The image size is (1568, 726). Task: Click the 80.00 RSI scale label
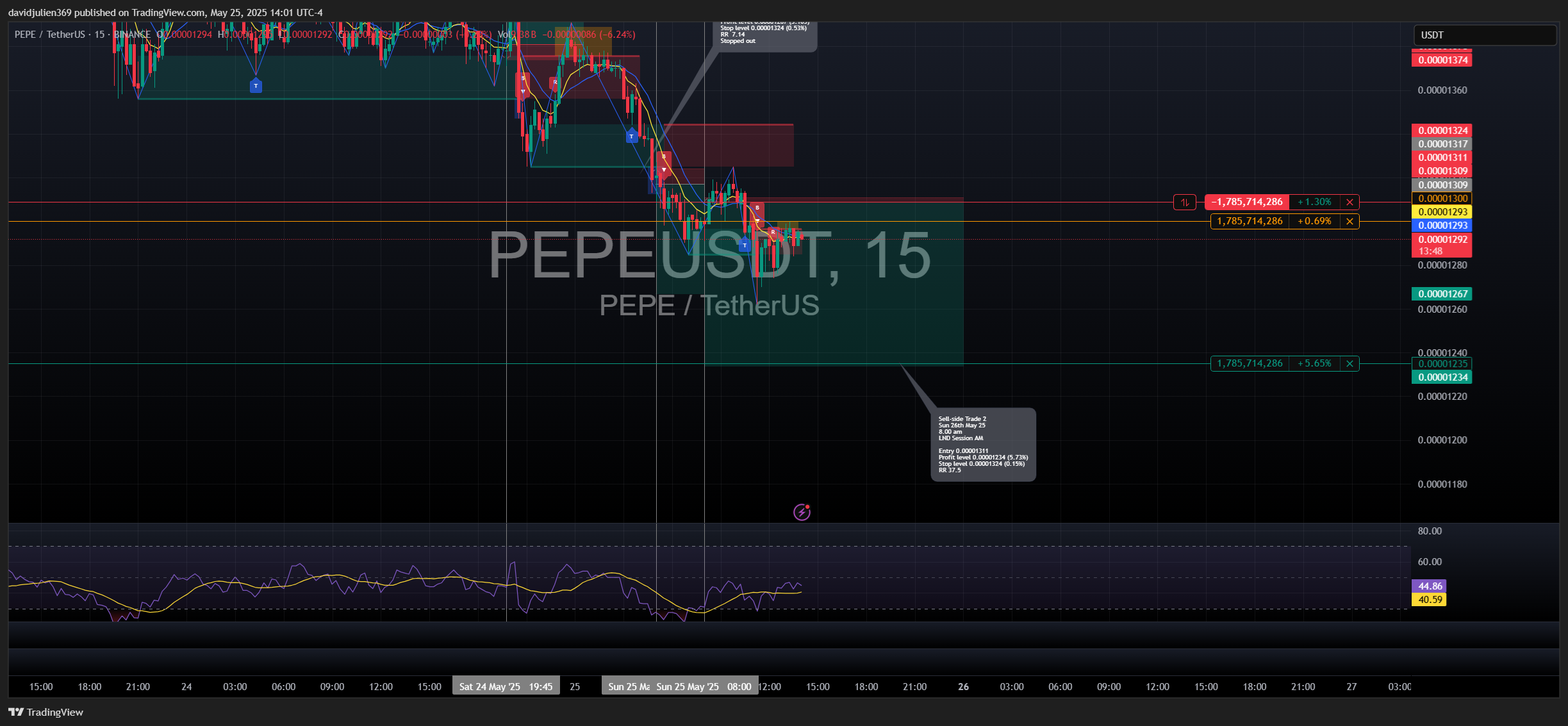(1430, 531)
